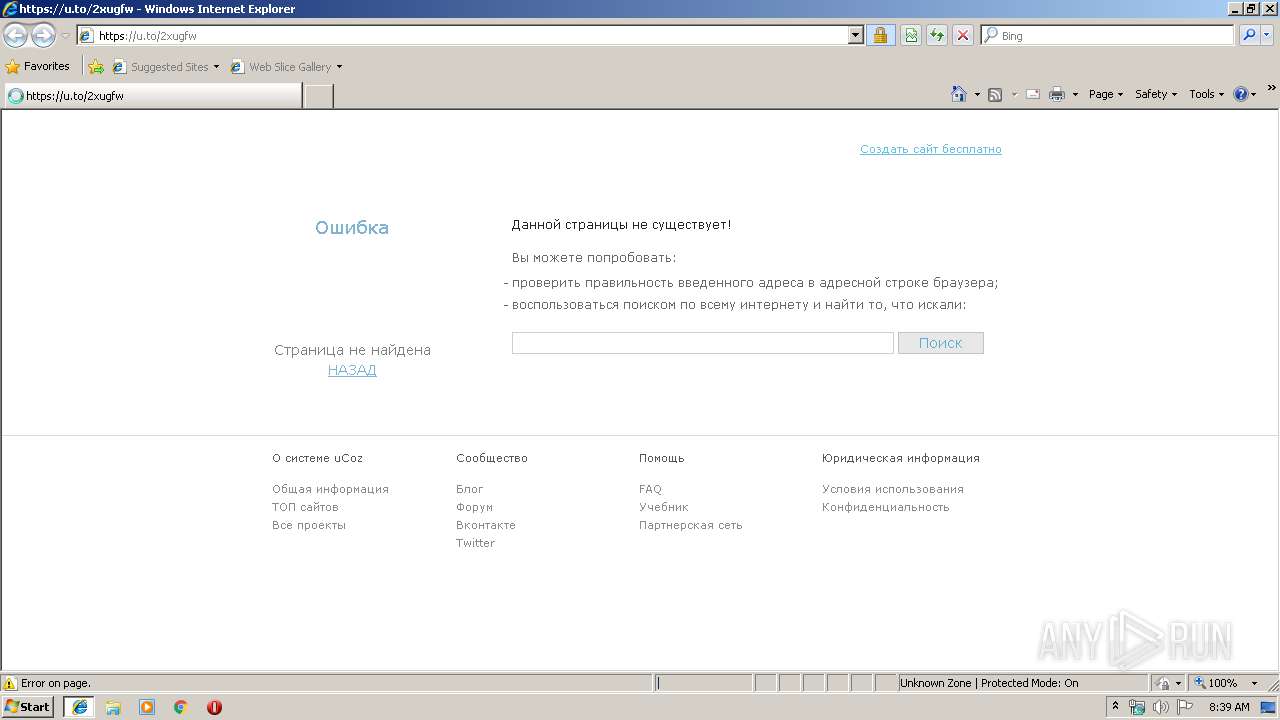Open the FAQ link
Viewport: 1280px width, 720px height.
click(650, 489)
